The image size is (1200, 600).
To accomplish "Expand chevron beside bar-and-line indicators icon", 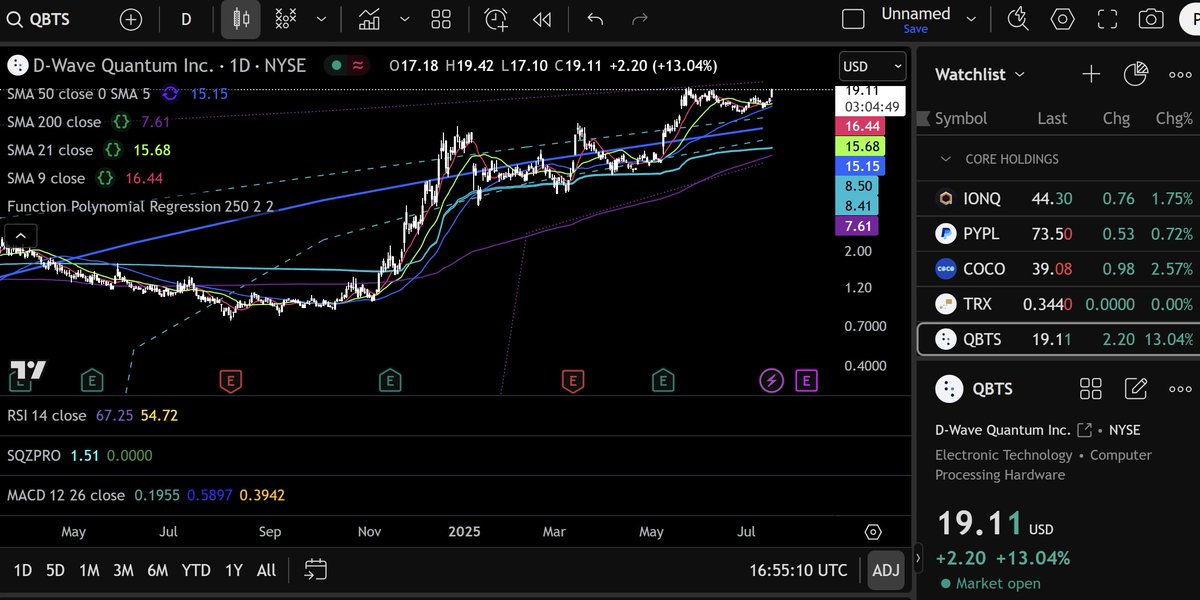I will coord(404,19).
